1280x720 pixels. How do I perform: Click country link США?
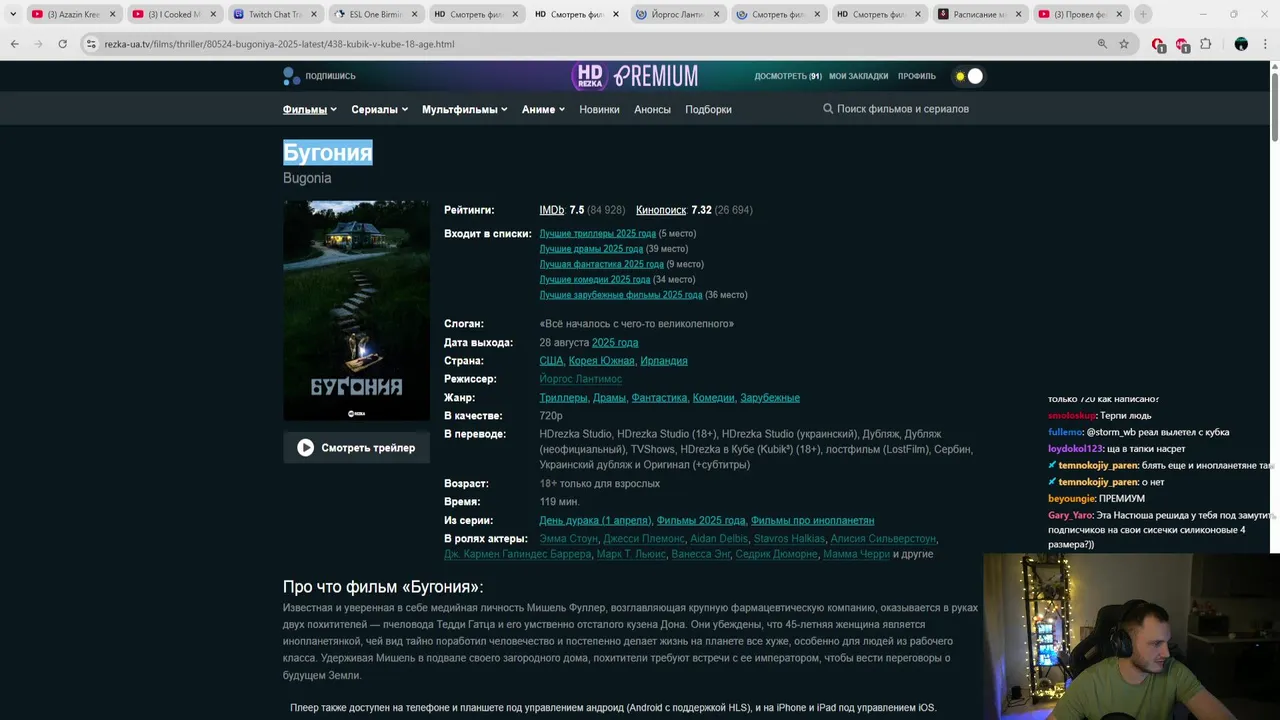pyautogui.click(x=551, y=361)
